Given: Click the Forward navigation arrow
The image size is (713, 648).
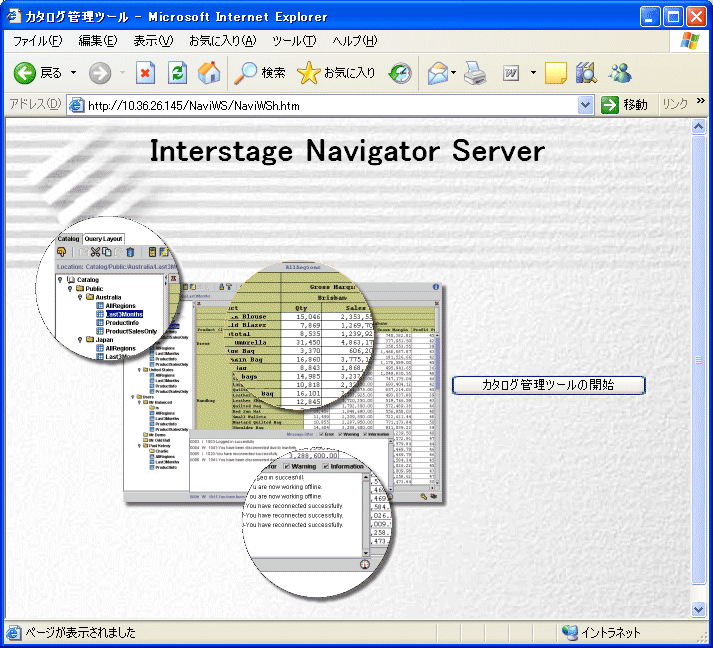Looking at the screenshot, I should tap(100, 73).
